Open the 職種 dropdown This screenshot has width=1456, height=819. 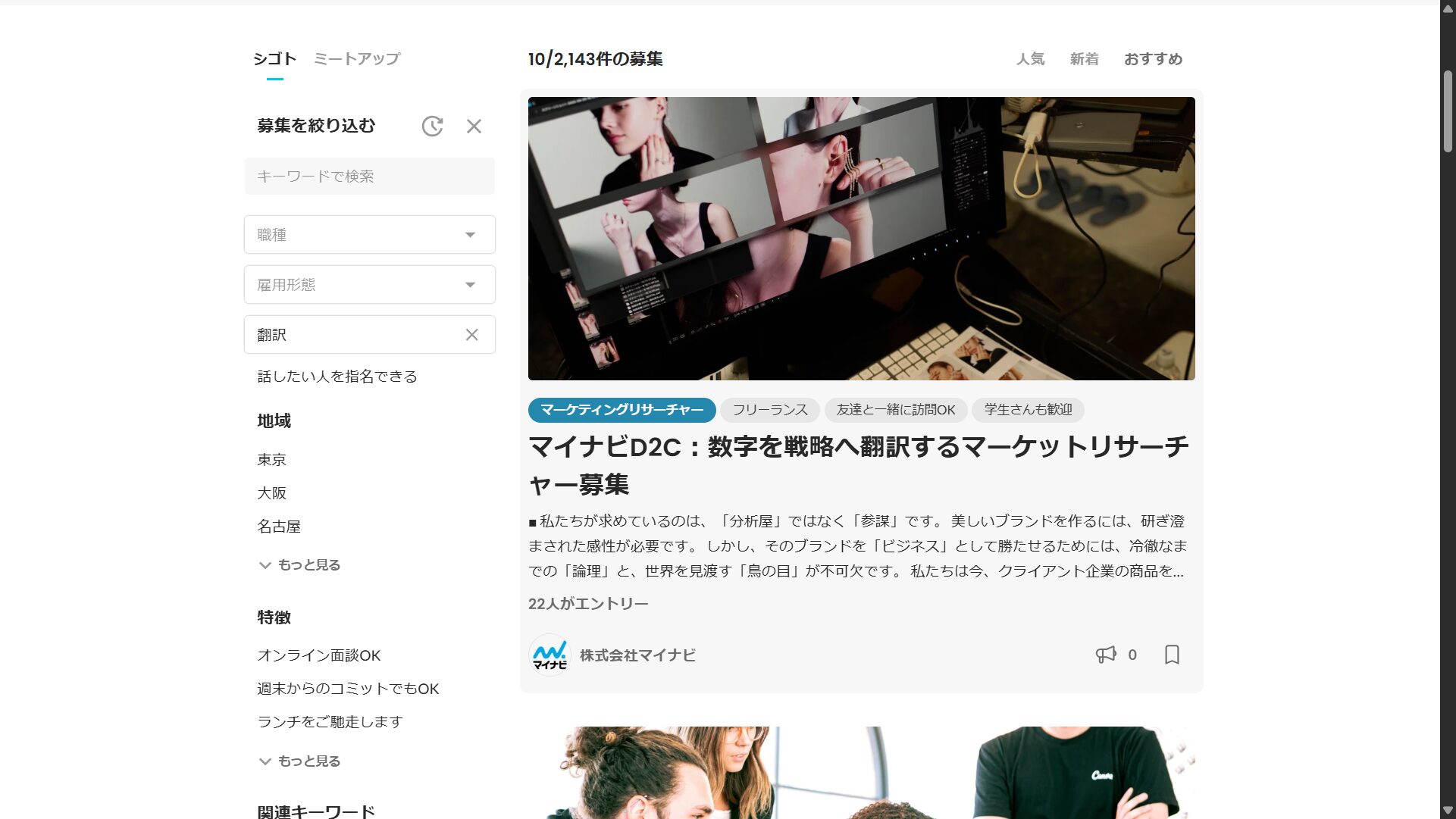369,234
